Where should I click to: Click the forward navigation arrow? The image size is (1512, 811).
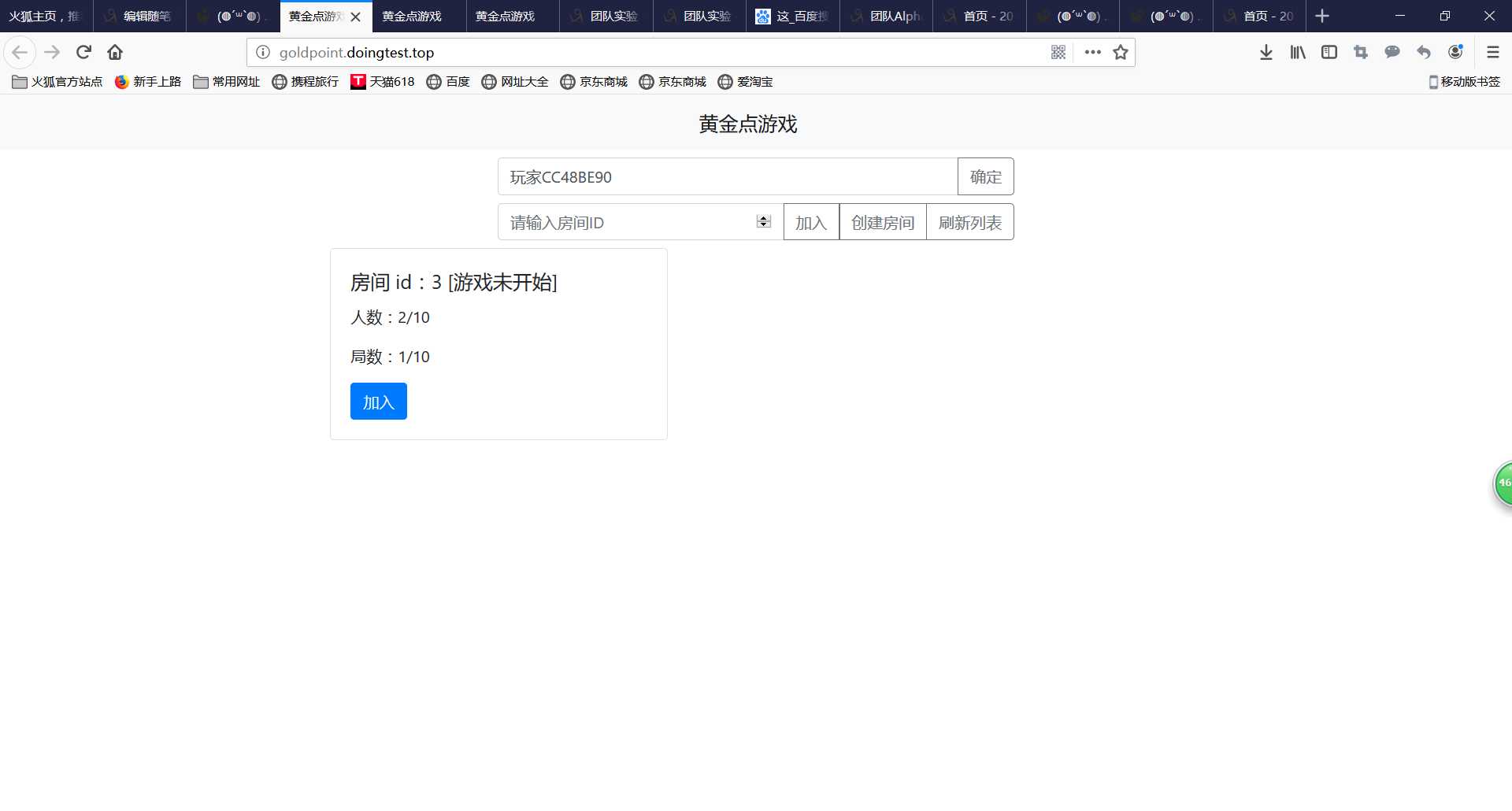point(52,53)
